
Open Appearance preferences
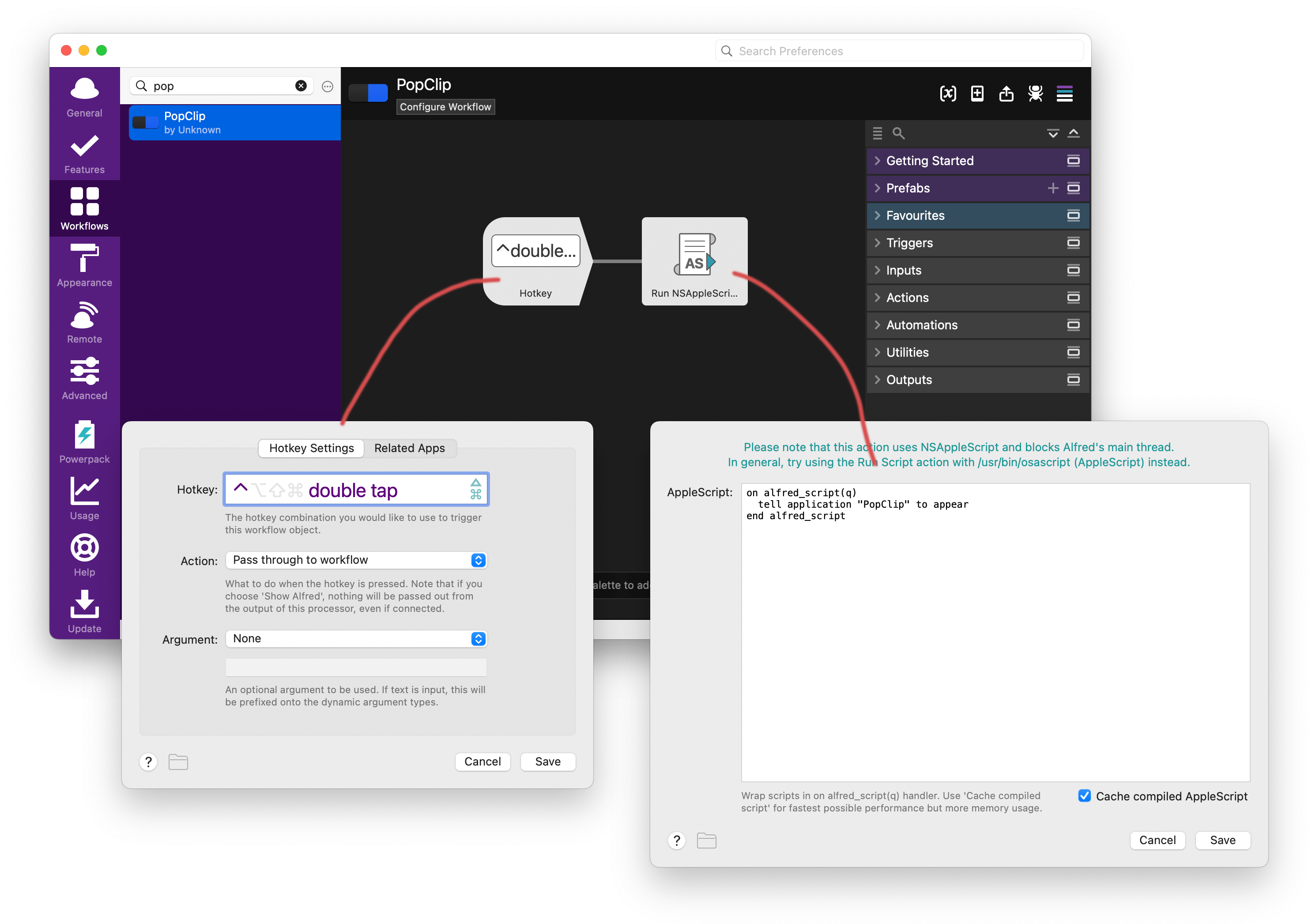tap(84, 265)
